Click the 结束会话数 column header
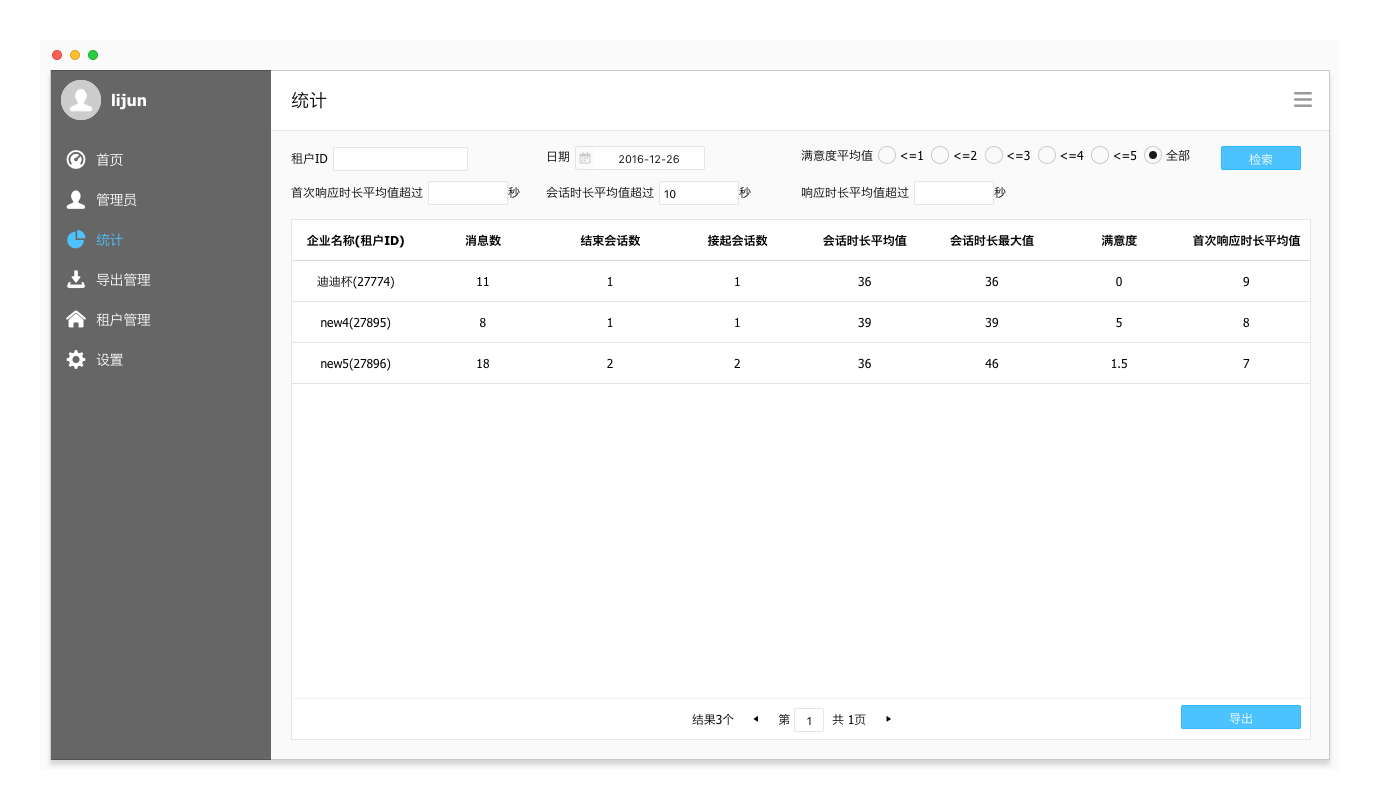Screen dimensions: 1380x810 point(610,241)
